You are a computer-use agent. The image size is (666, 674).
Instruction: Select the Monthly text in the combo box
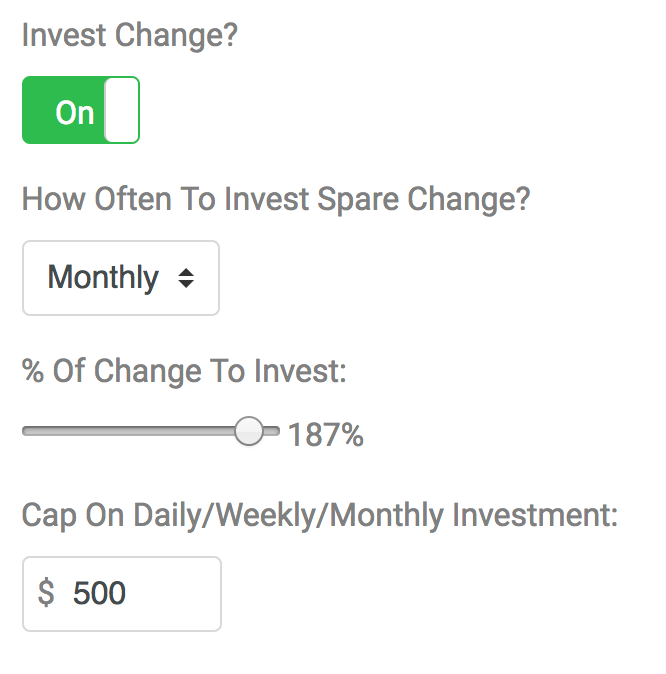tap(103, 278)
